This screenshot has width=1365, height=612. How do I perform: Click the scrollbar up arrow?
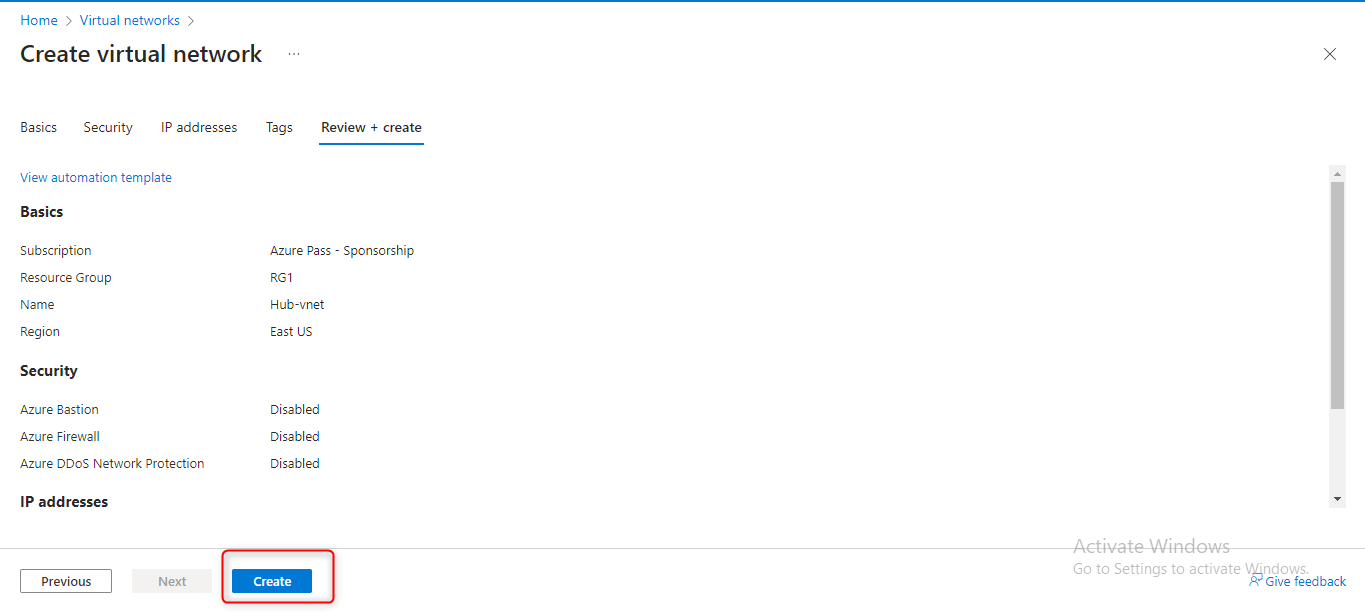(1337, 173)
